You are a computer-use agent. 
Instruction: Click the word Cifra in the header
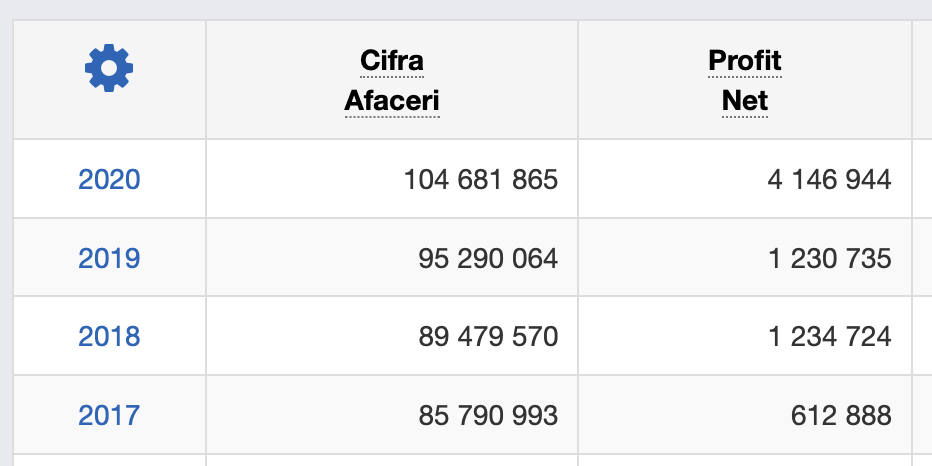click(392, 61)
